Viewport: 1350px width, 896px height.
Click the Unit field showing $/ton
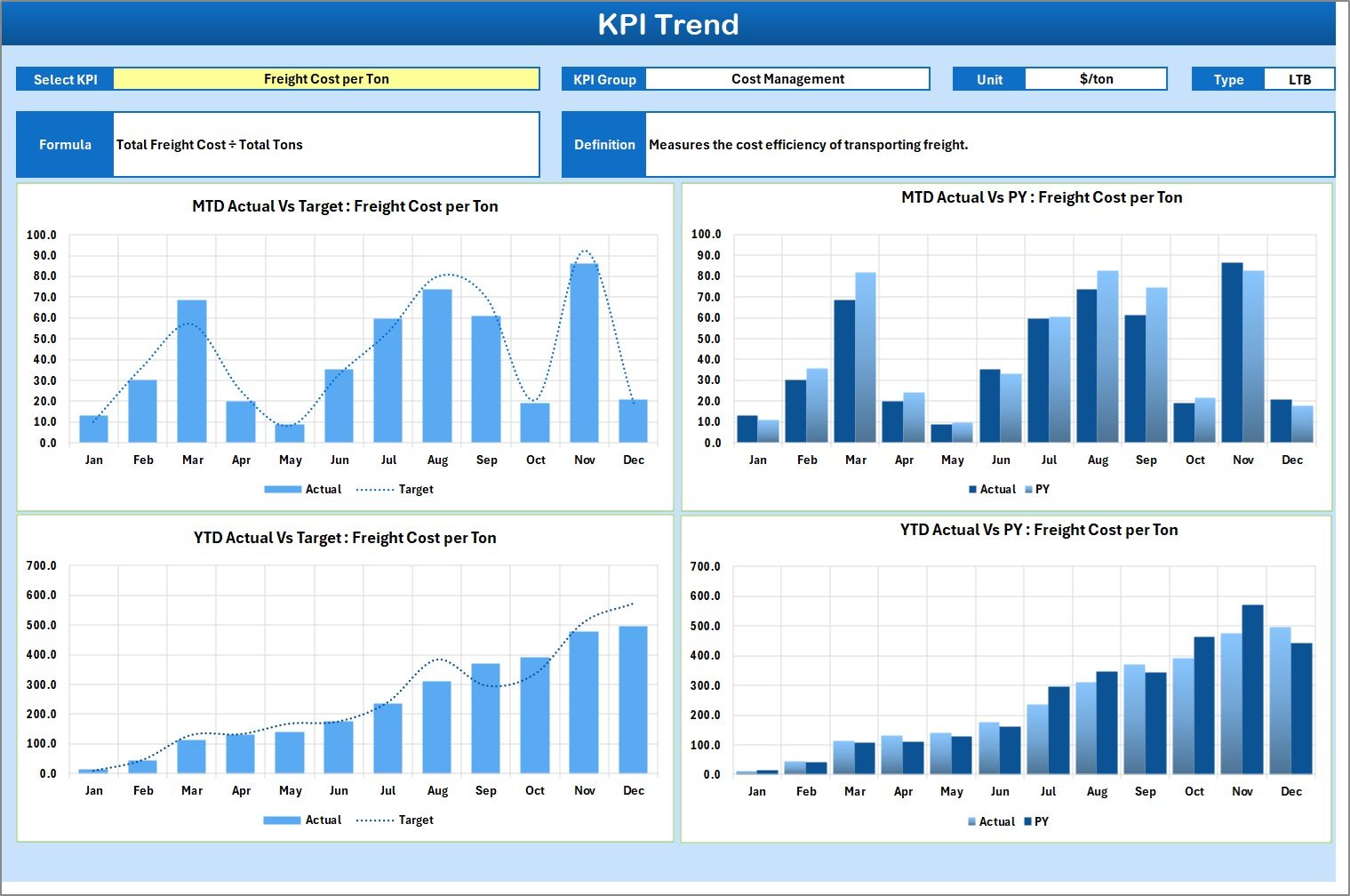[1097, 78]
